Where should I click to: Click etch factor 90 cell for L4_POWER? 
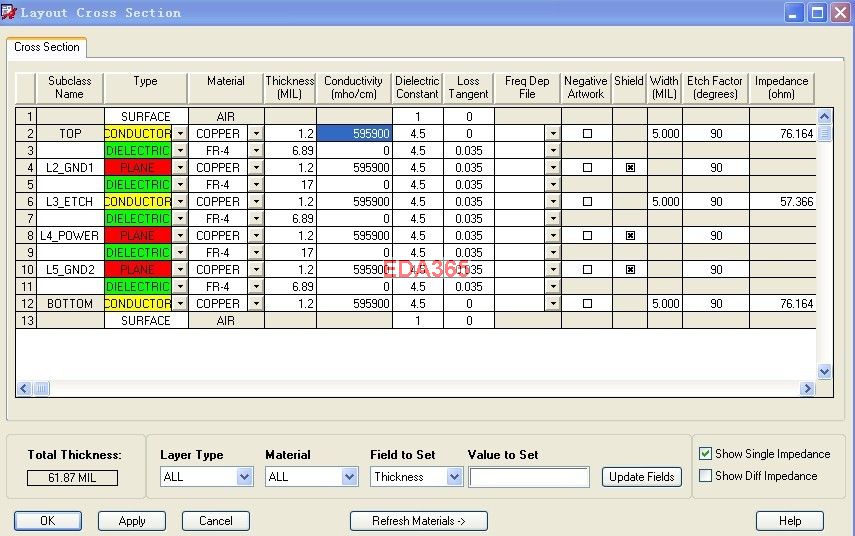(x=716, y=236)
